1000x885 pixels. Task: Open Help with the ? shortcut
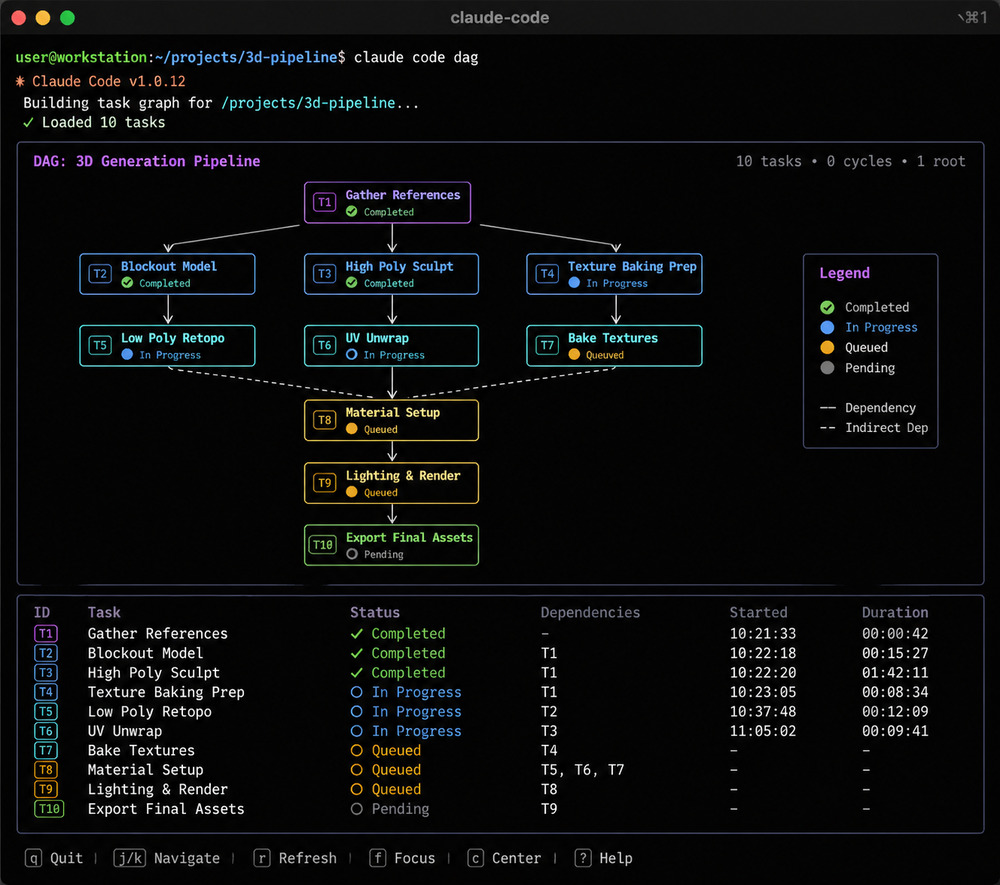603,858
